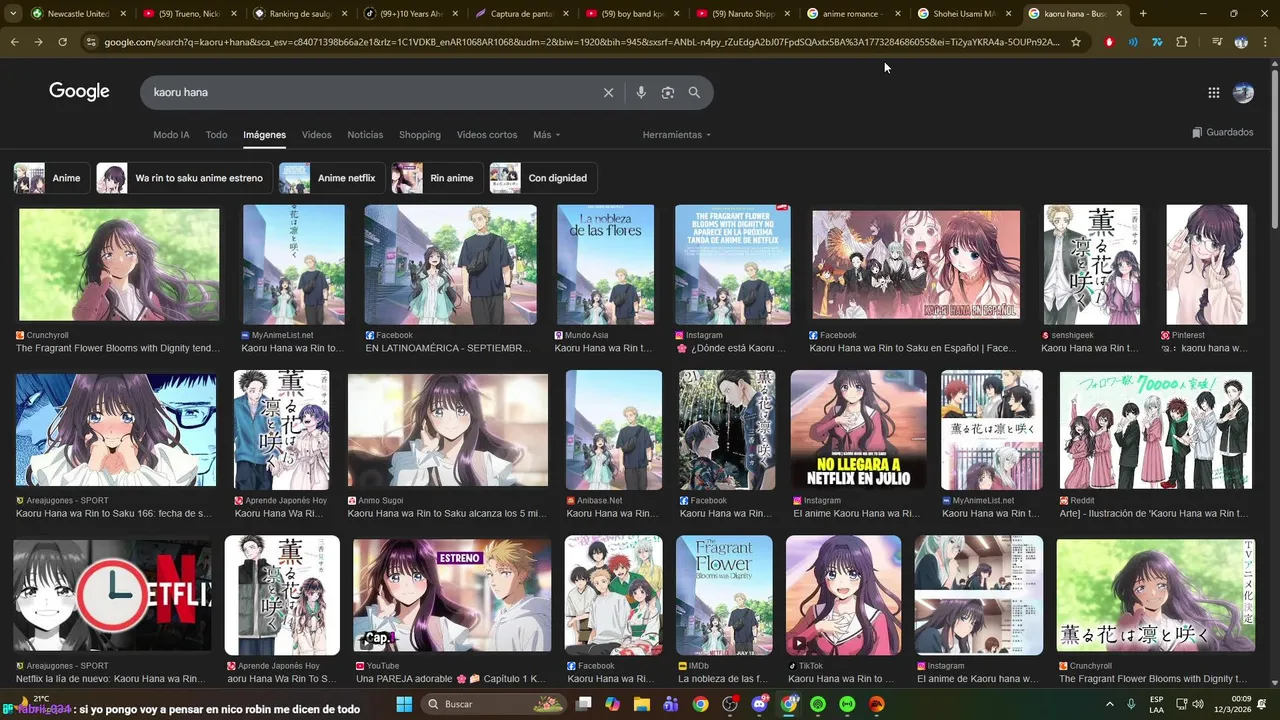The width and height of the screenshot is (1280, 720).
Task: Open the Guardados saved items link
Action: 1222,132
